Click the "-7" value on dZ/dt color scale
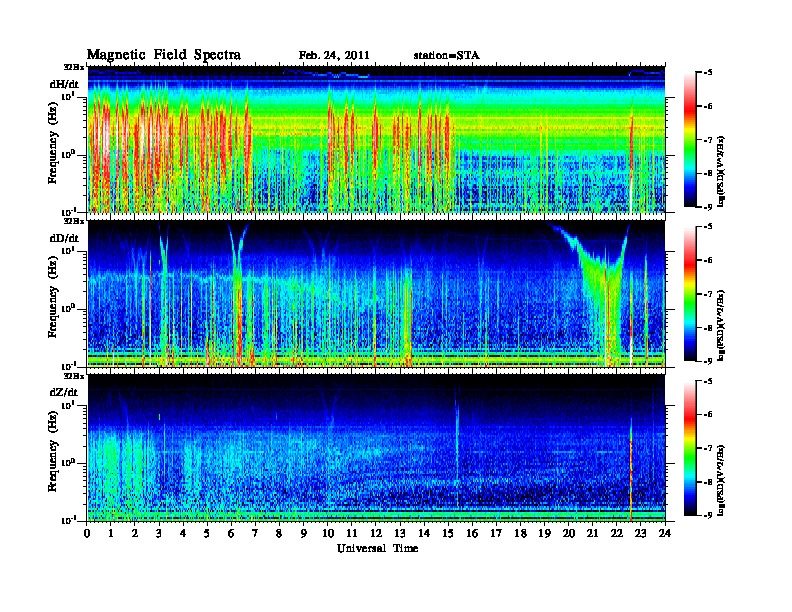The height and width of the screenshot is (612, 792). click(x=708, y=448)
